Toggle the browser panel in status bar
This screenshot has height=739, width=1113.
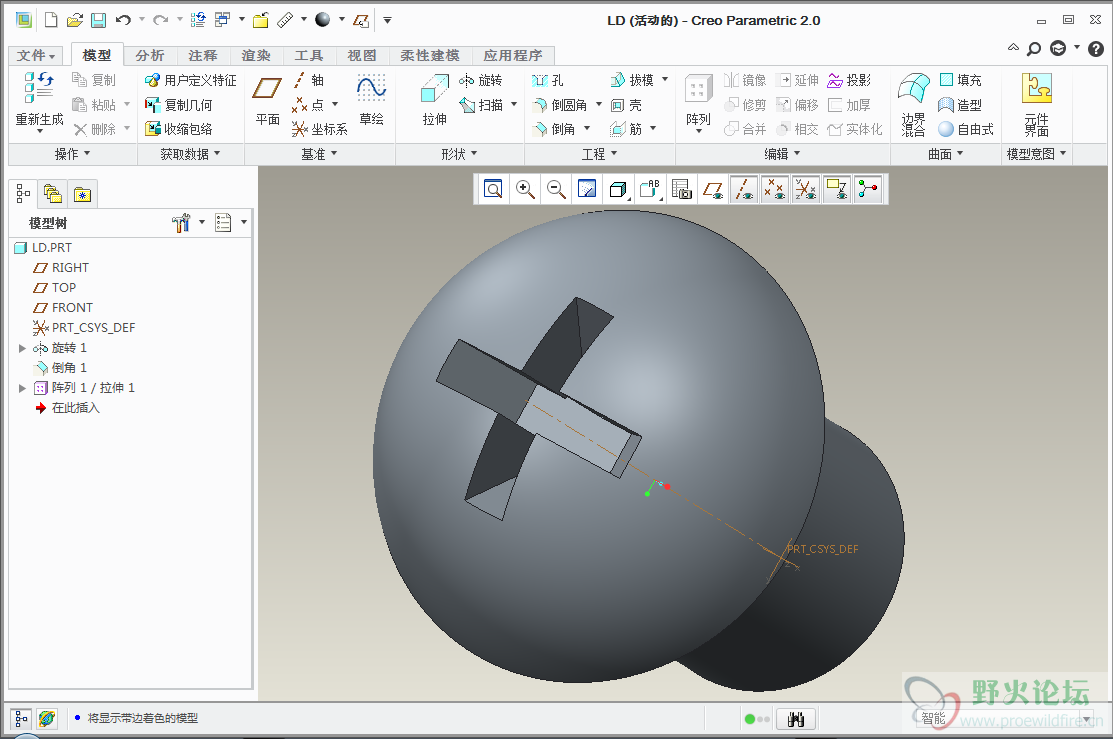point(47,719)
